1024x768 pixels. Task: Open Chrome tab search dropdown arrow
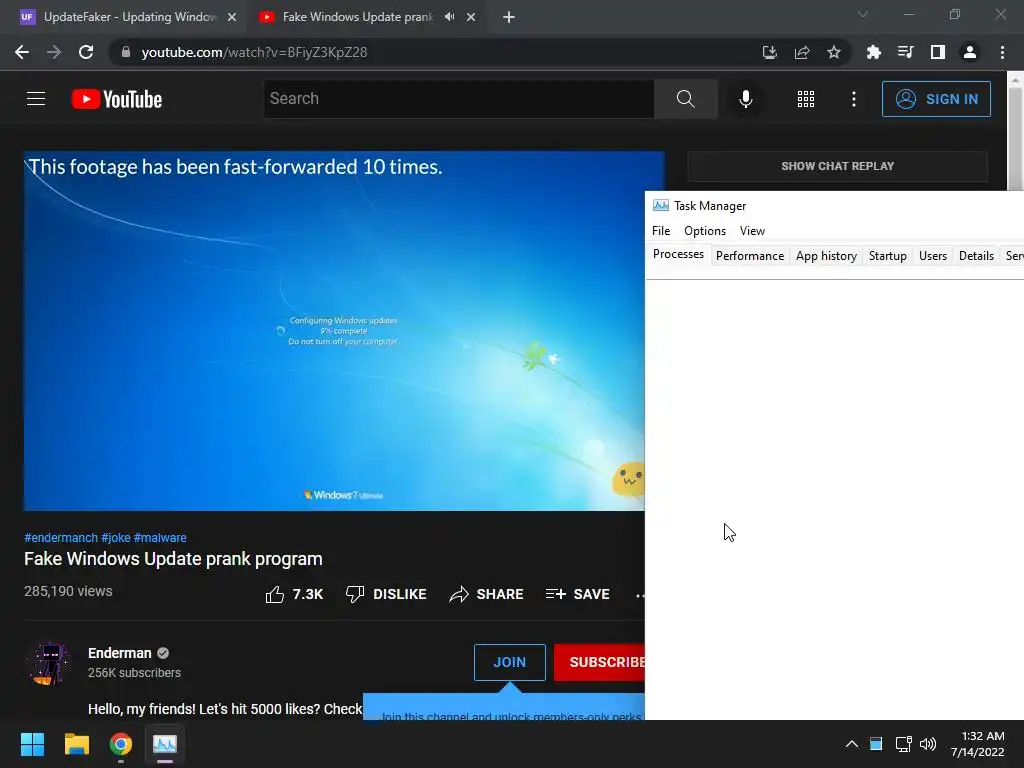pyautogui.click(x=863, y=14)
